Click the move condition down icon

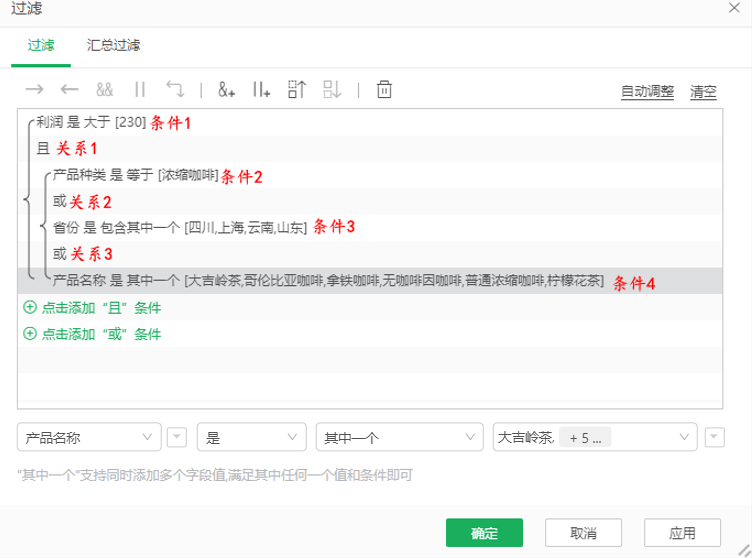click(332, 89)
